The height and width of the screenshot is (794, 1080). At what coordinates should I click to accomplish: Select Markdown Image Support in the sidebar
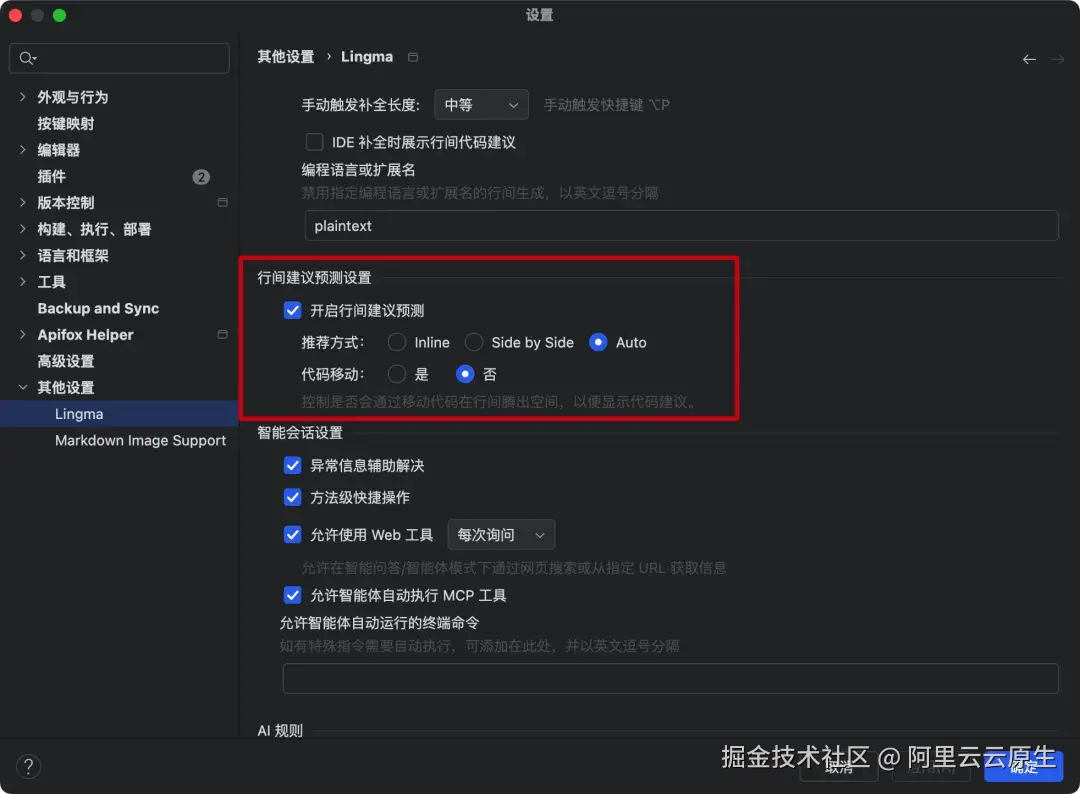tap(140, 440)
